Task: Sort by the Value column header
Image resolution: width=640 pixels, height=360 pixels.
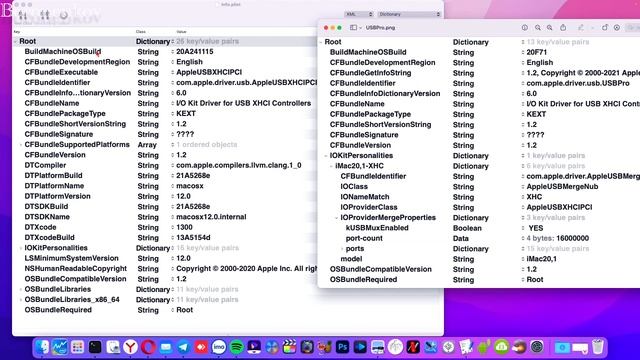Action: (x=181, y=31)
